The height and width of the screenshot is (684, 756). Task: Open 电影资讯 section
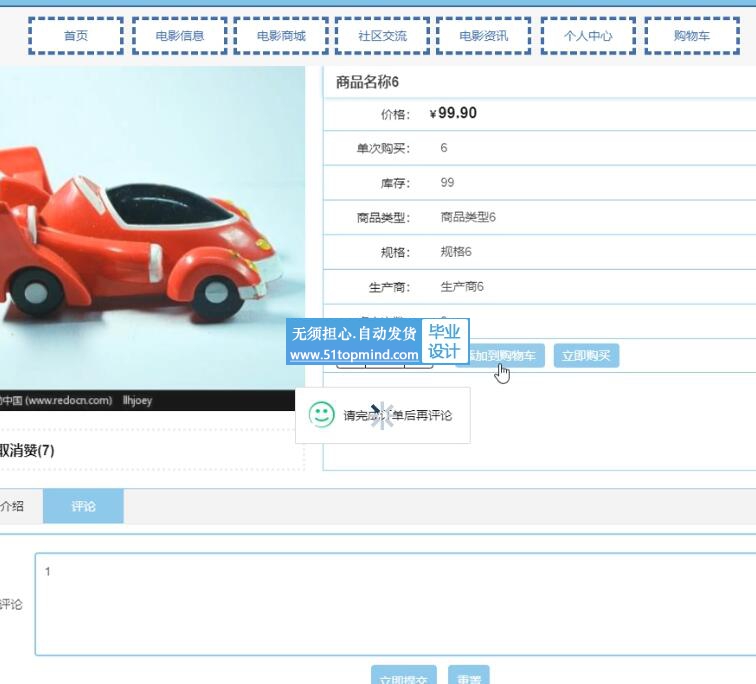[484, 36]
